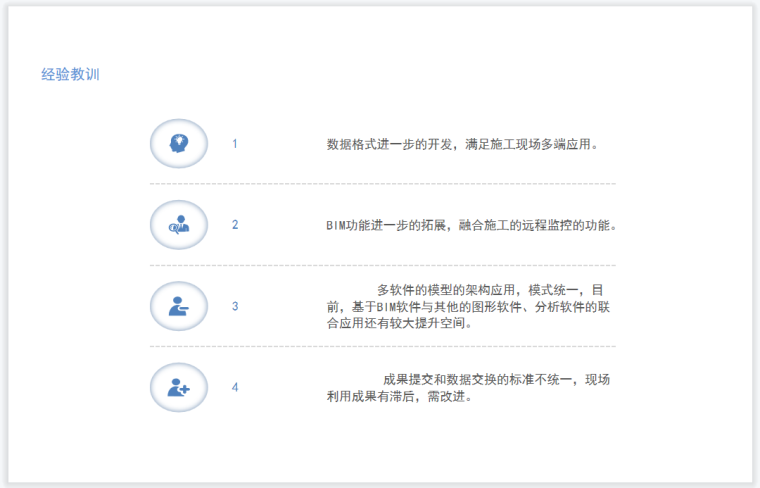Click the number 2 label
Image resolution: width=760 pixels, height=488 pixels.
pos(235,225)
